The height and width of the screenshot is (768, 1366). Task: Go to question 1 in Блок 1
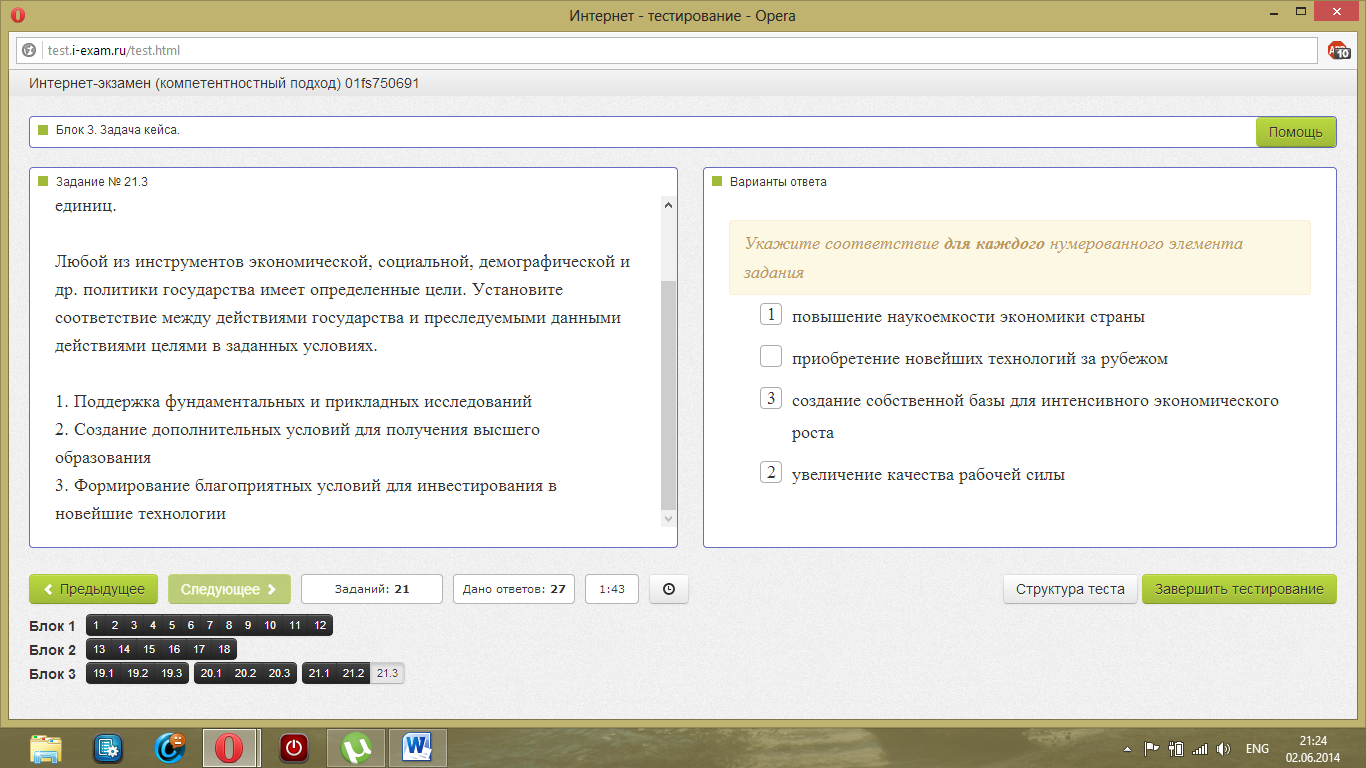[96, 625]
